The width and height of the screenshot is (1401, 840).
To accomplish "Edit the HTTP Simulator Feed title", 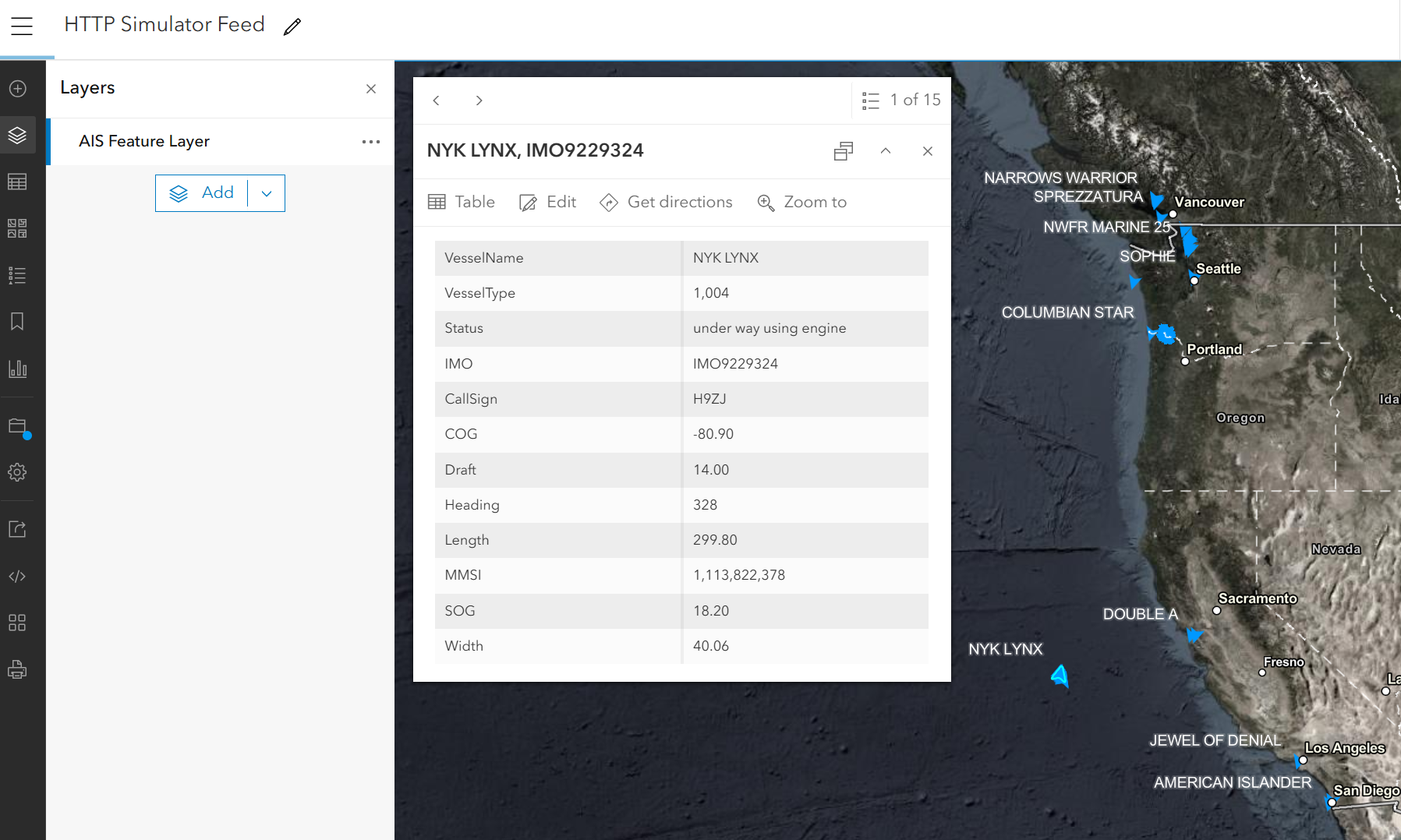I will click(292, 26).
